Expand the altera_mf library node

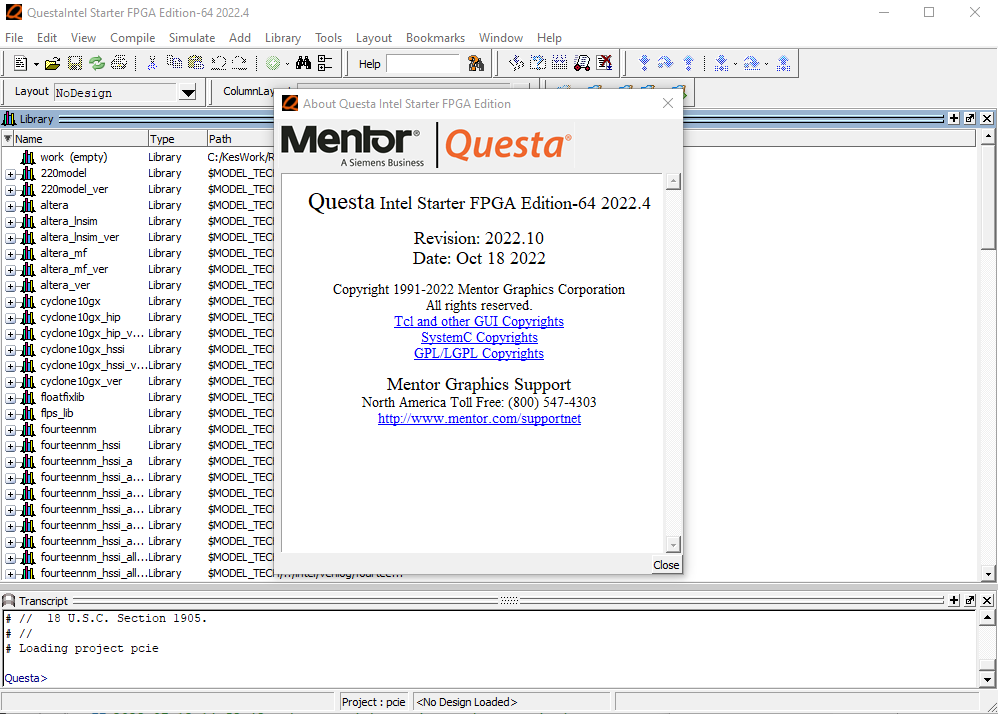coord(11,254)
